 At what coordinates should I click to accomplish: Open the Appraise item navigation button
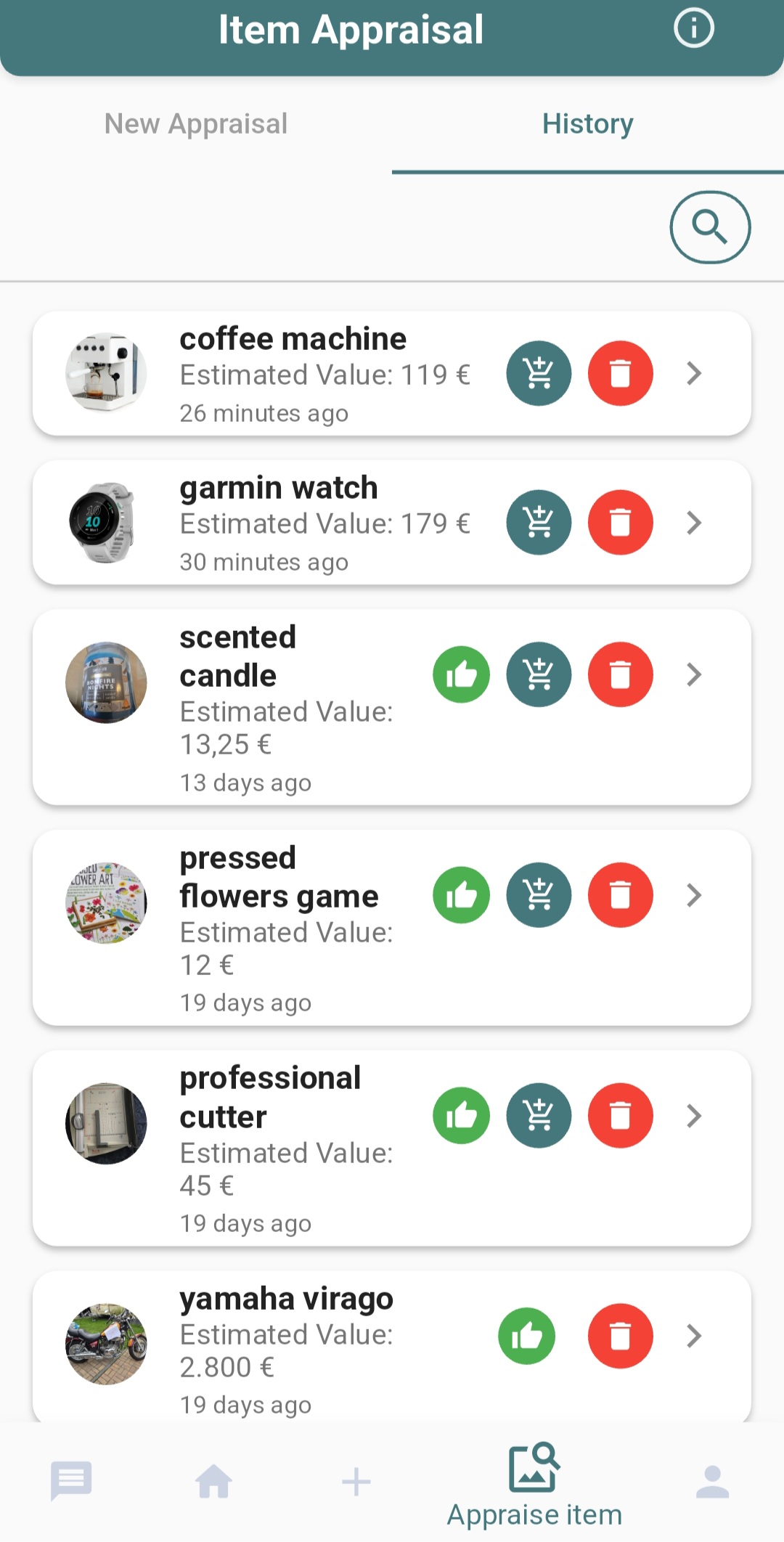534,1485
